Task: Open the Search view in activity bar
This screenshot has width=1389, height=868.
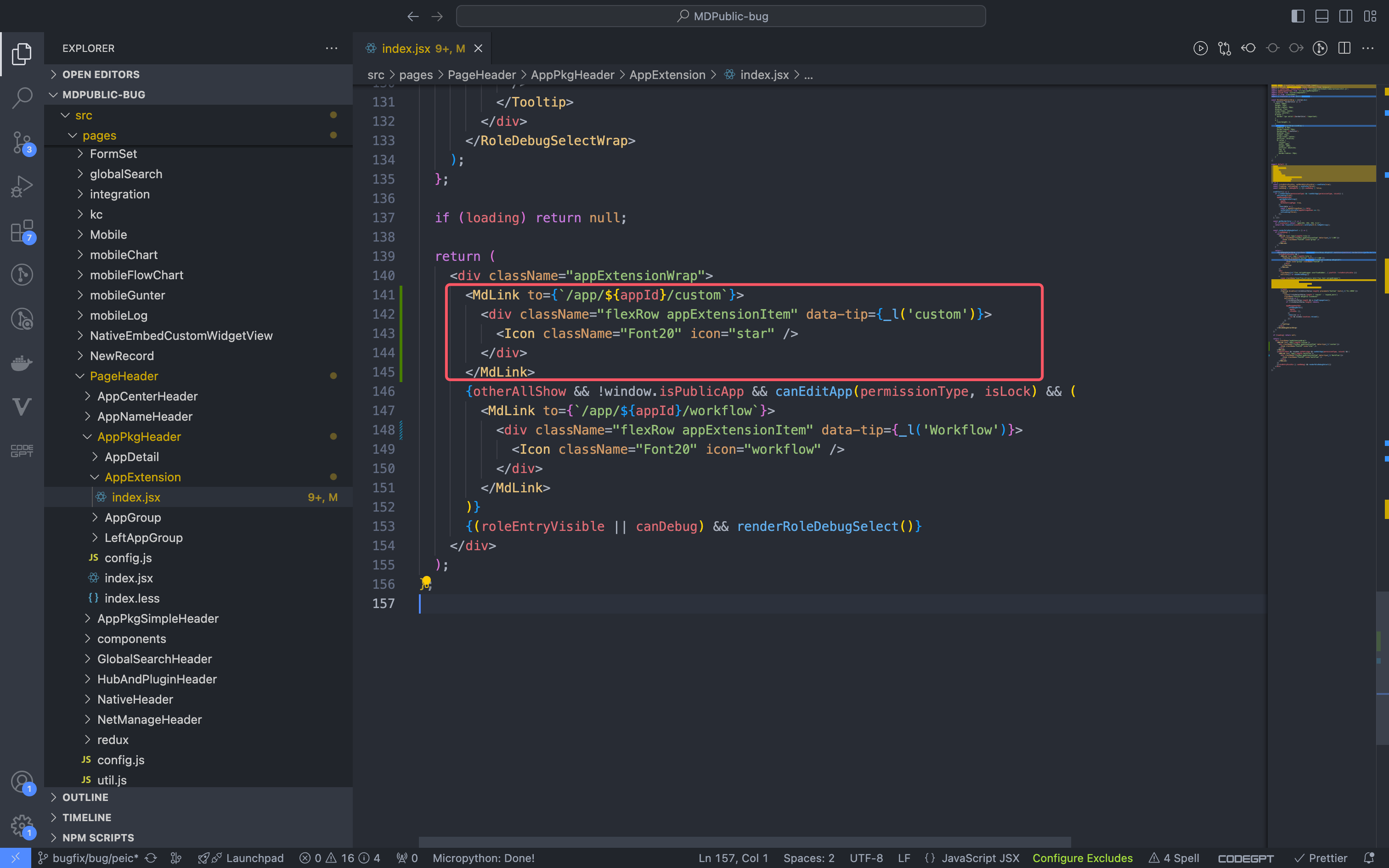Action: click(x=22, y=97)
